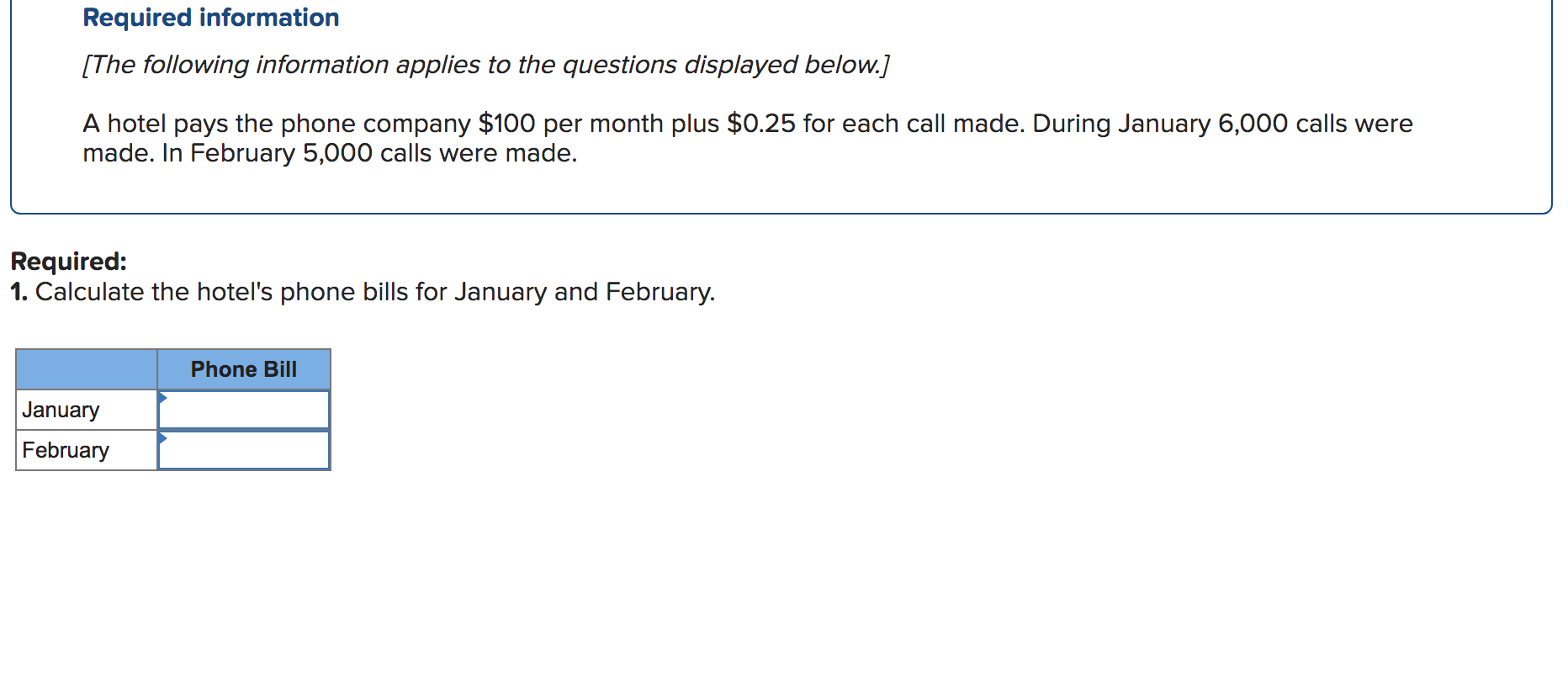Click the February row label
Screen dimensions: 1568x673
point(66,450)
